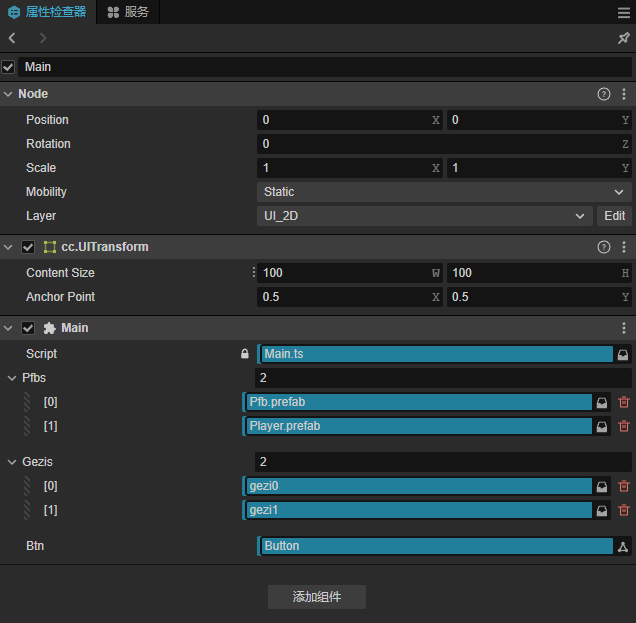The height and width of the screenshot is (623, 636).
Task: Click the Button node picker icon
Action: (622, 546)
